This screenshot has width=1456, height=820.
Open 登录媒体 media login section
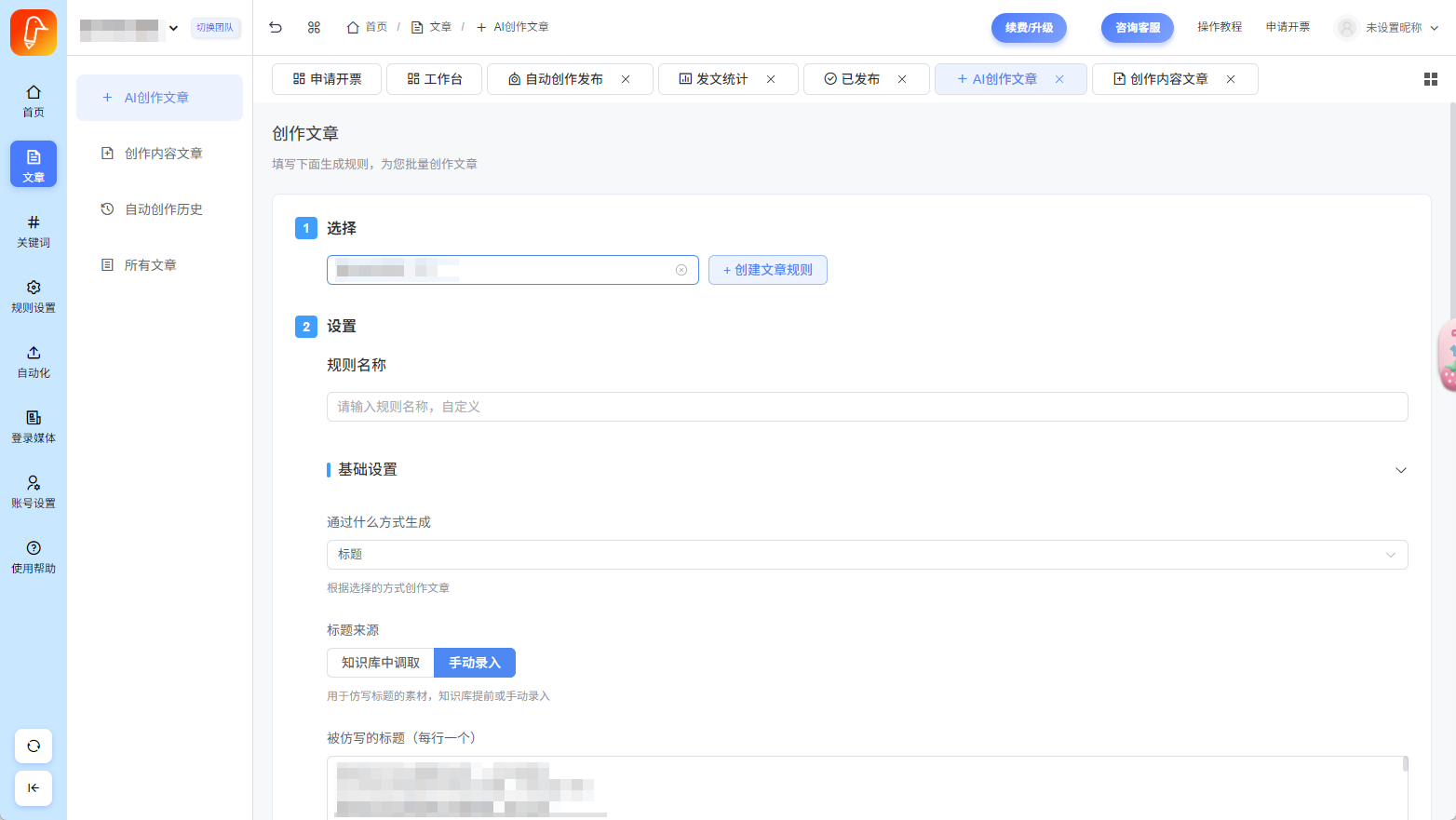pyautogui.click(x=34, y=426)
